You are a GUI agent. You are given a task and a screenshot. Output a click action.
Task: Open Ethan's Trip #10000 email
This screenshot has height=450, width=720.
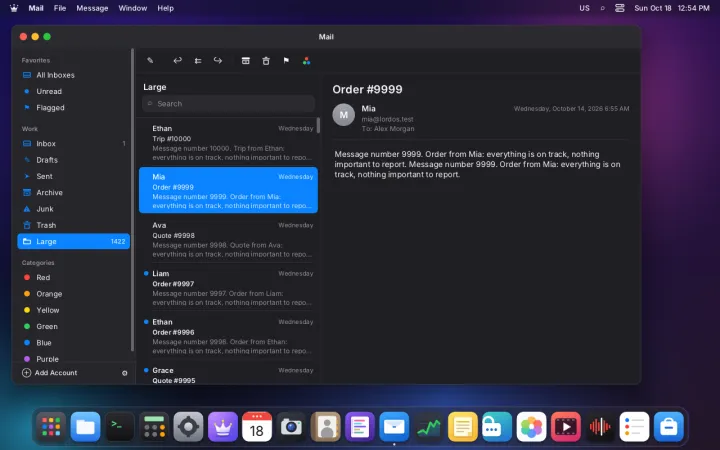tap(228, 142)
